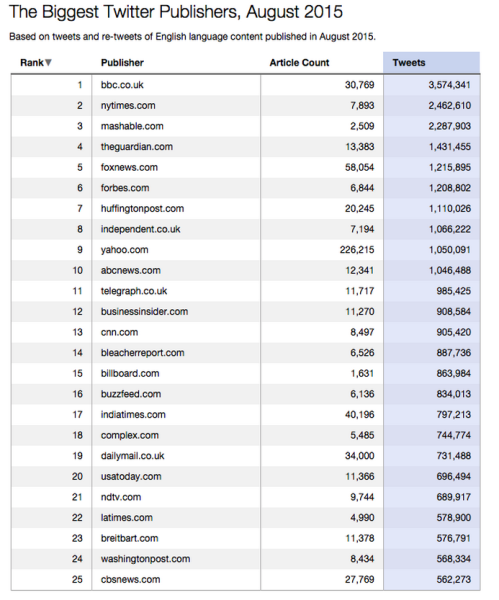Open bleacherreport.com entry
499x600 pixels.
click(142, 353)
